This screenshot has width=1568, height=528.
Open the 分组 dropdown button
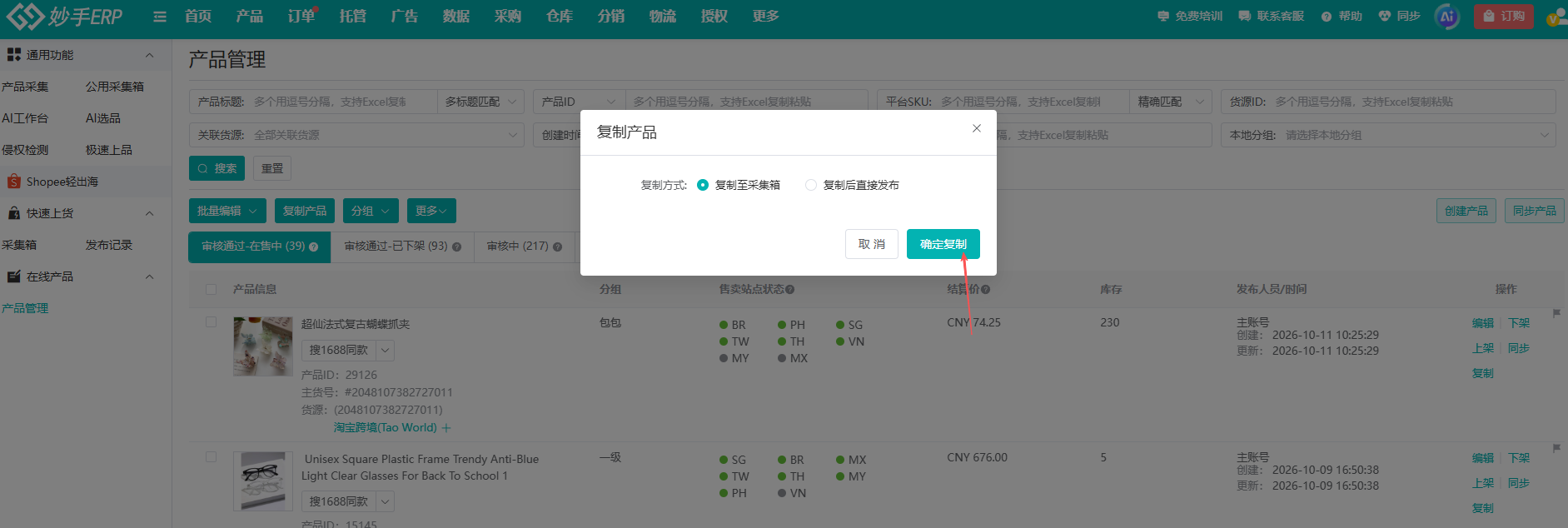[371, 211]
